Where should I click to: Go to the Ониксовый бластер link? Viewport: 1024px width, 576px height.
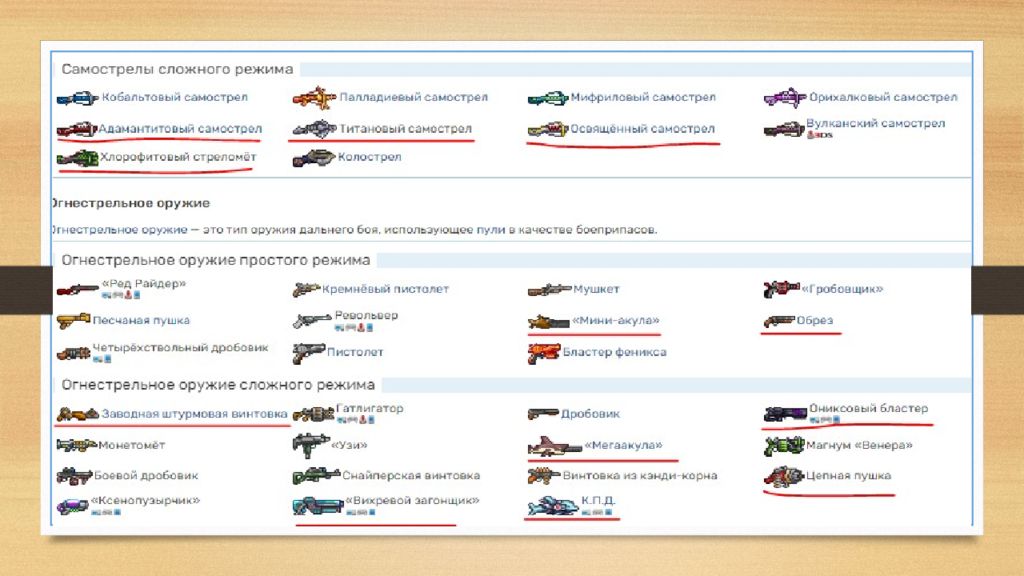pos(869,408)
